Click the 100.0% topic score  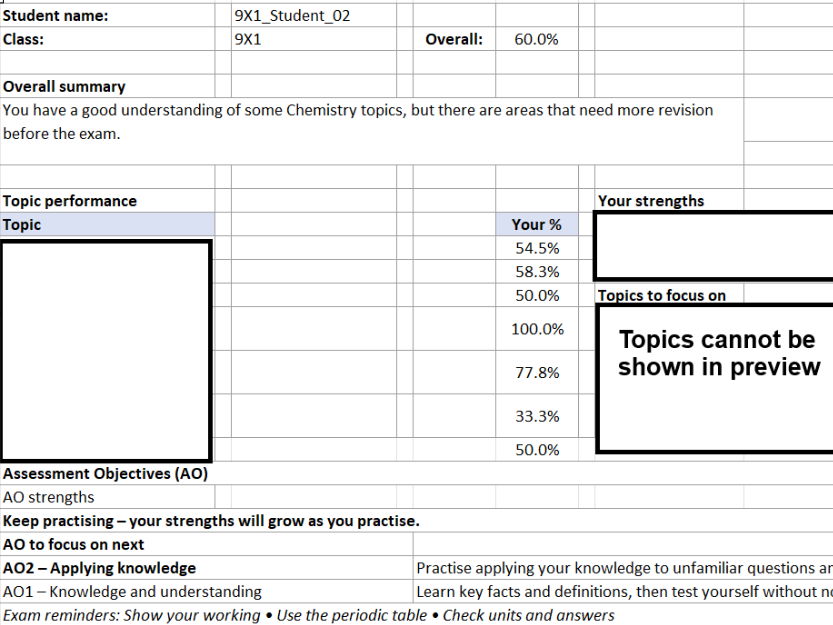pos(539,328)
